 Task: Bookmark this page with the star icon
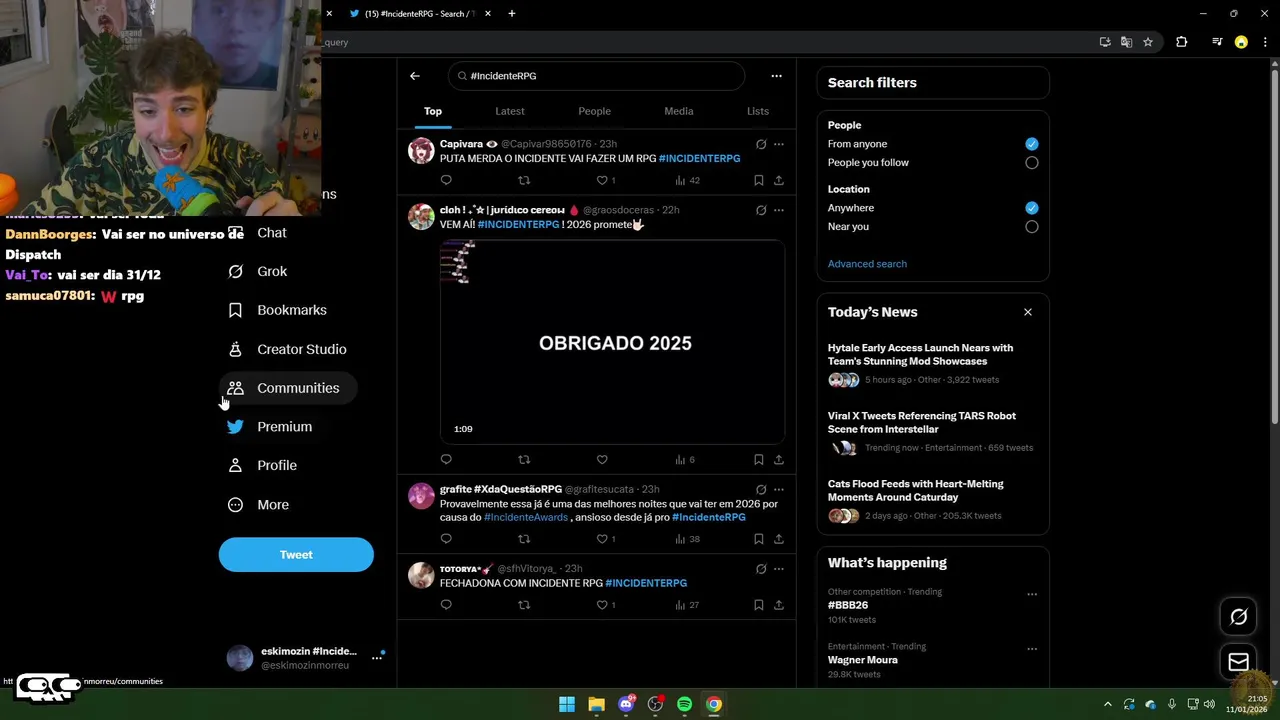click(x=1148, y=42)
